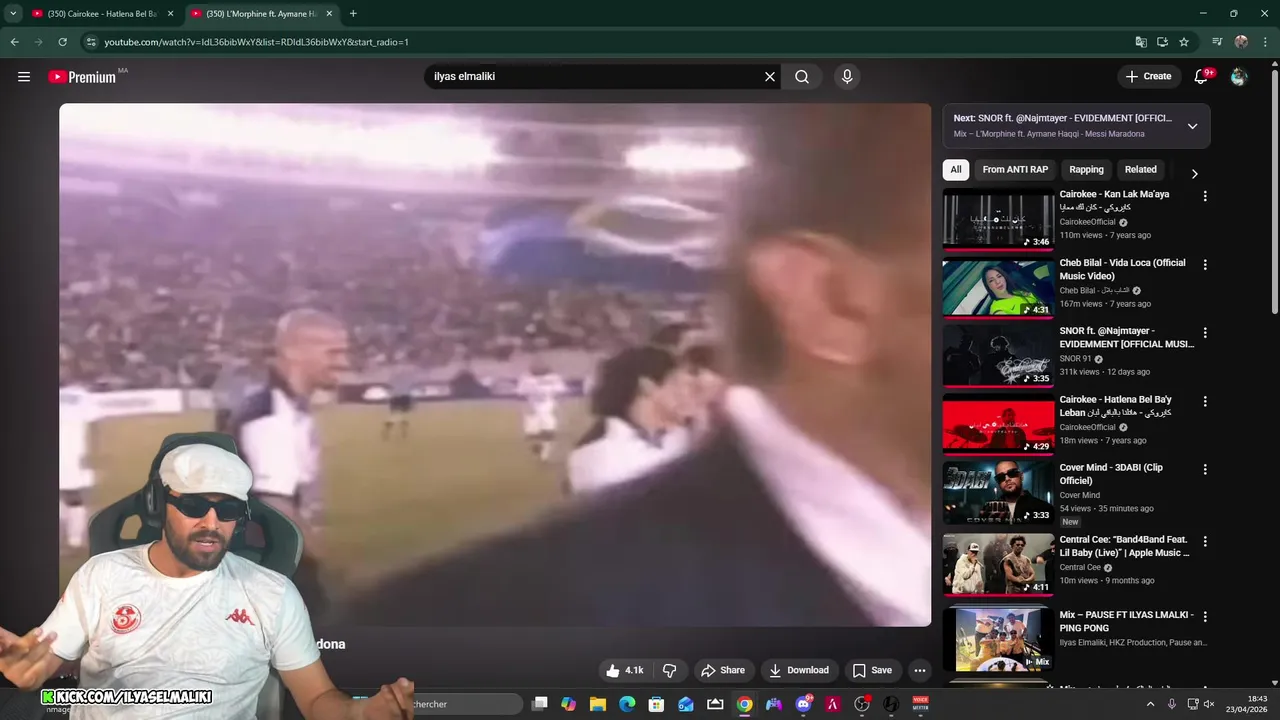Open options menu for Cairokee - Kan Lak Ma'aya

(x=1205, y=196)
